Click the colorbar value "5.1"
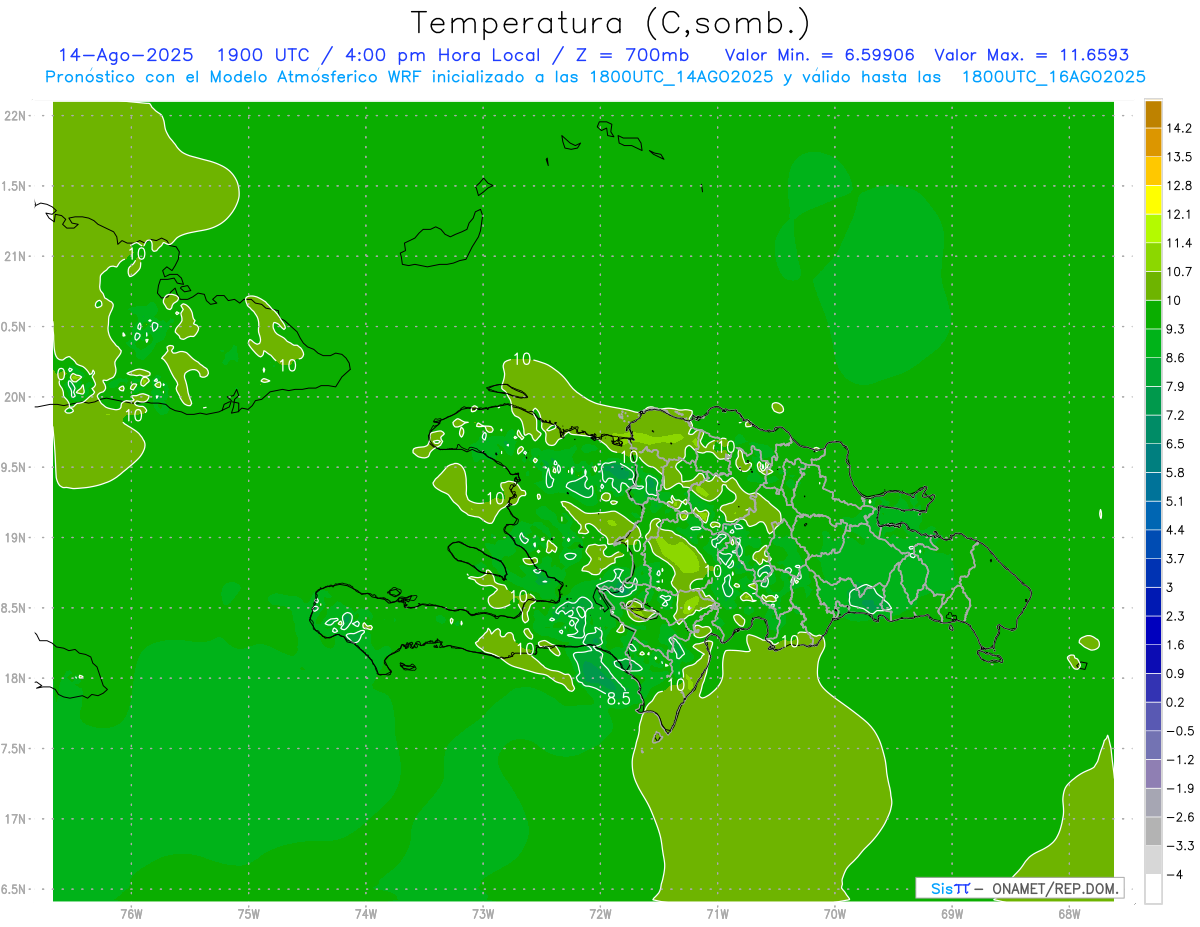1200x927 pixels. point(1176,501)
